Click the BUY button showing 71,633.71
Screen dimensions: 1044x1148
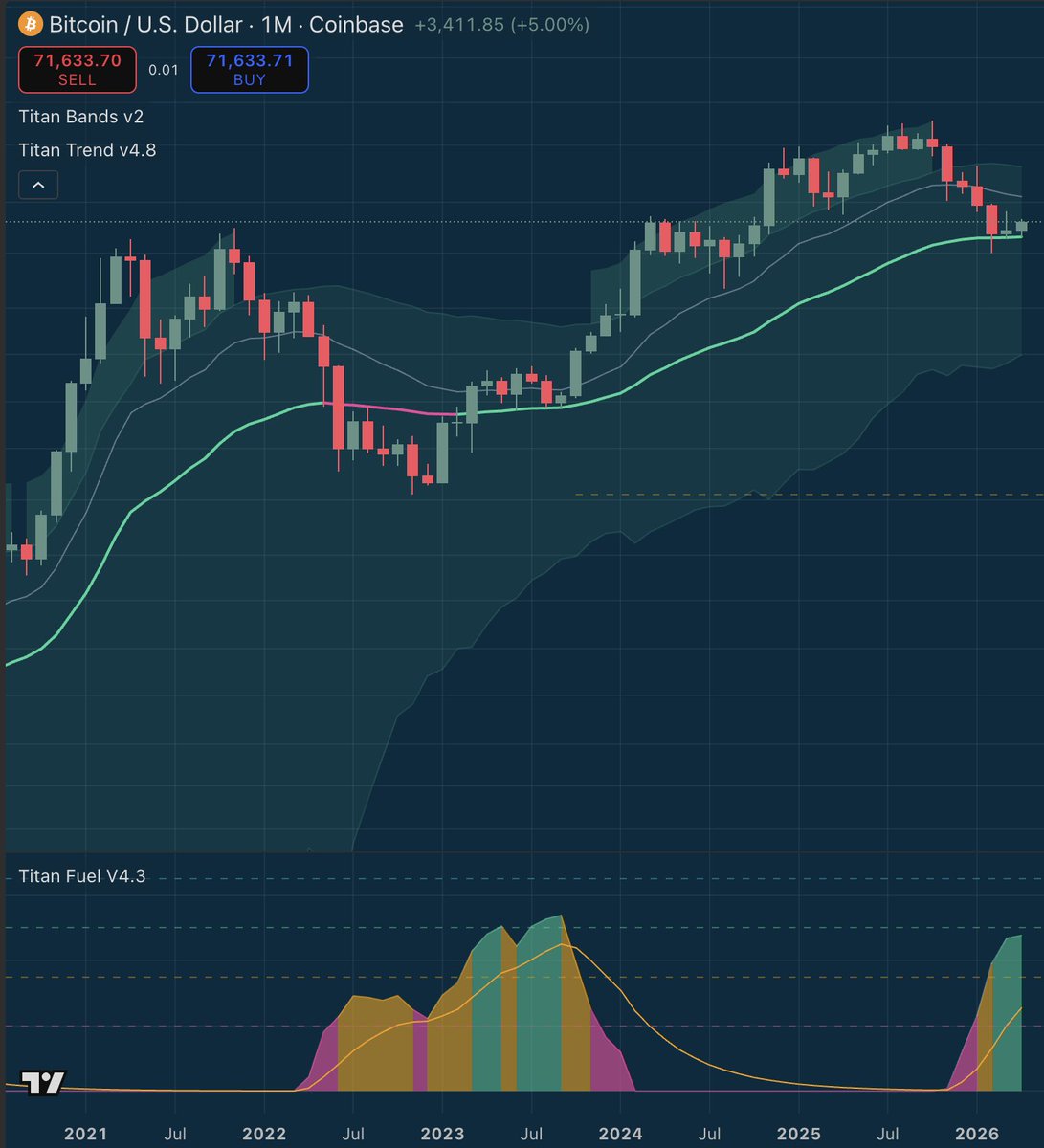tap(249, 69)
